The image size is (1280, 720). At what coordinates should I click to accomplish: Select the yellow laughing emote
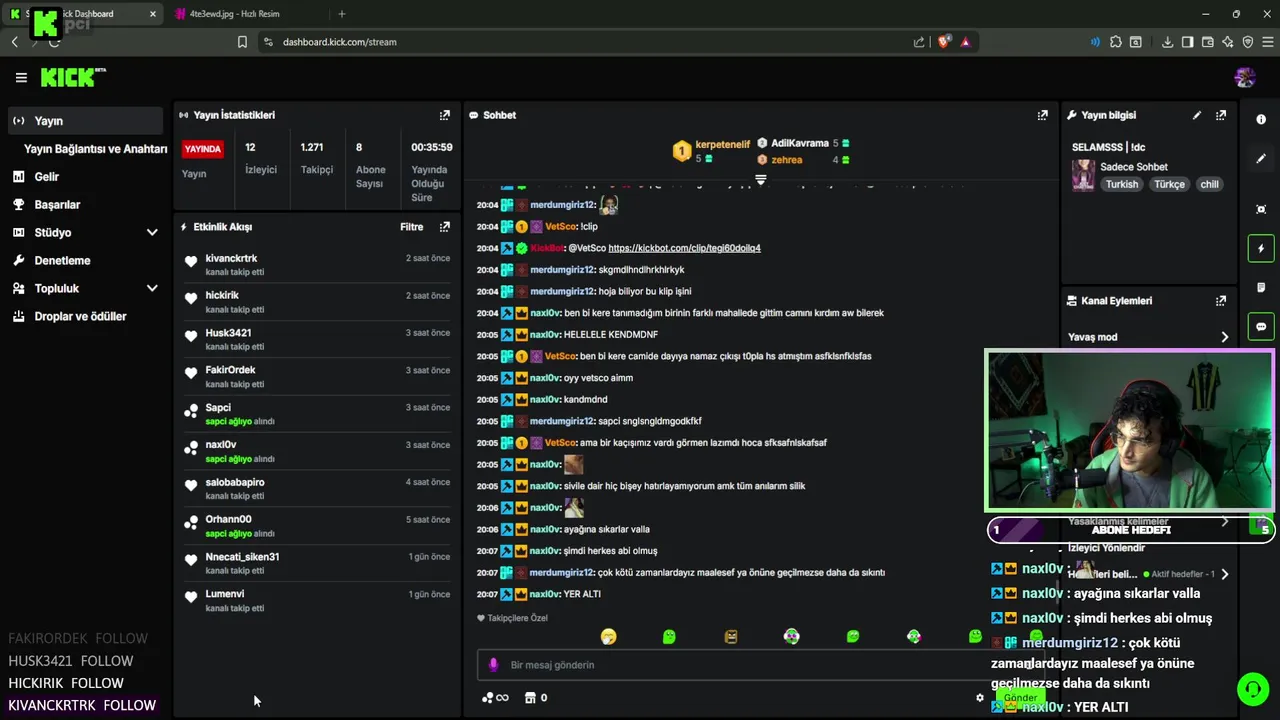pos(608,636)
